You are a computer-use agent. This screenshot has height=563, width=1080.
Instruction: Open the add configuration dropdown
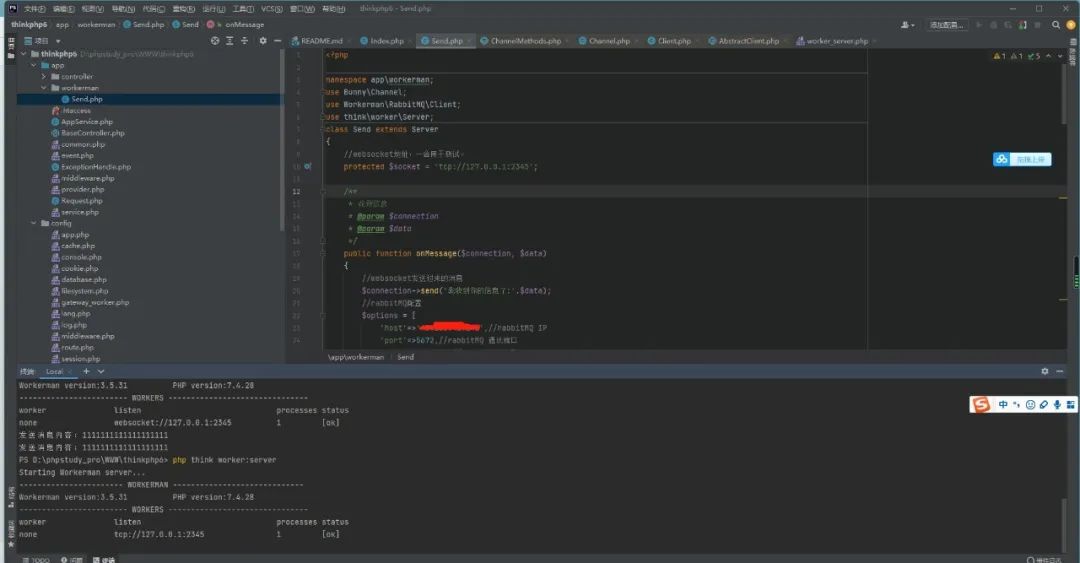(x=946, y=25)
